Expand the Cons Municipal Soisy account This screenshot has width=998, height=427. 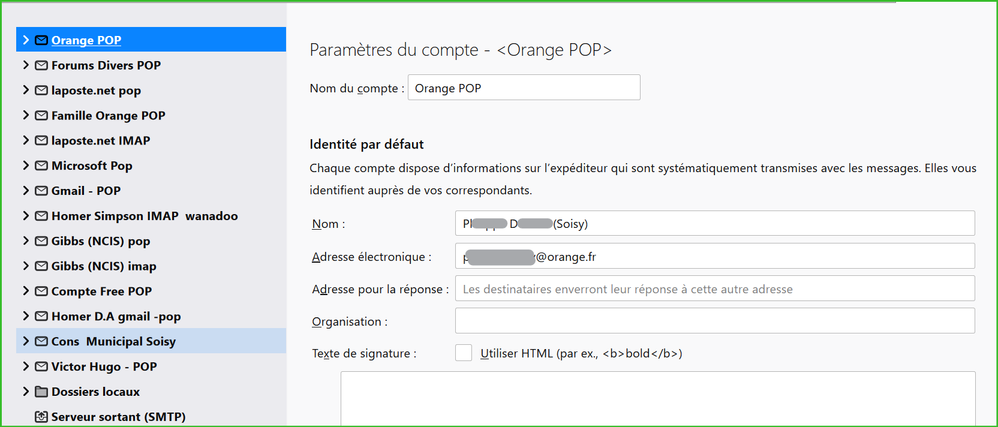coord(26,341)
